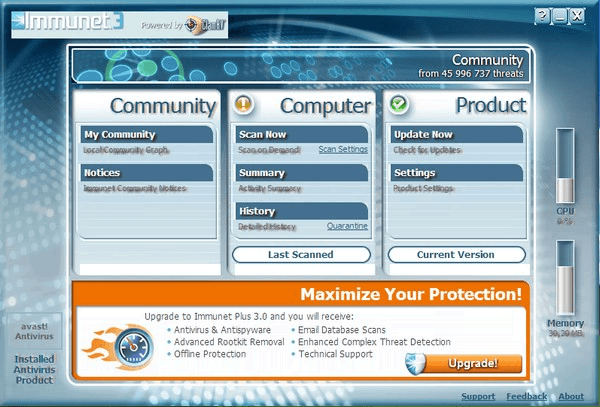Click Immunet Community Notices text

(x=135, y=188)
